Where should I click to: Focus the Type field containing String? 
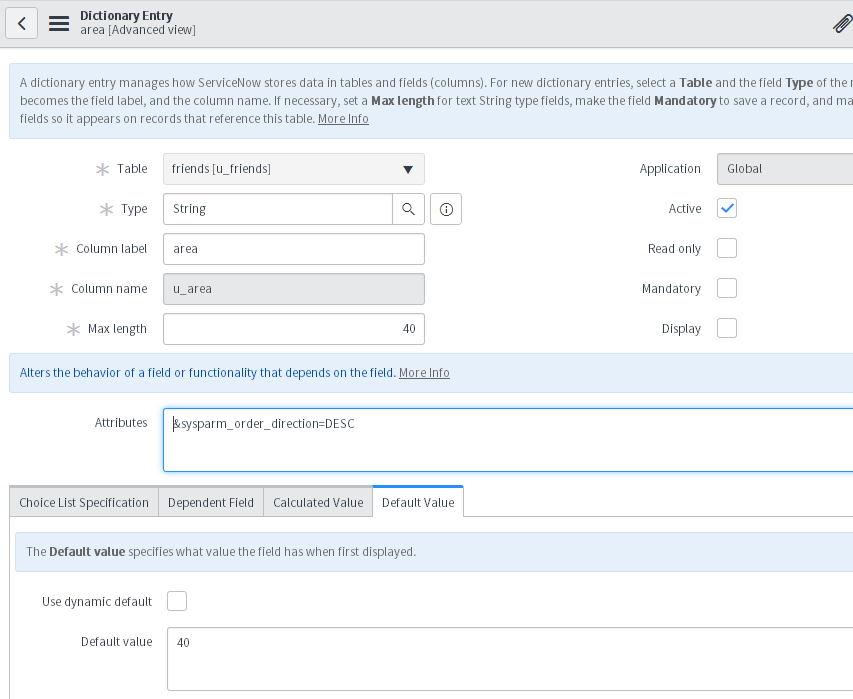(x=278, y=209)
